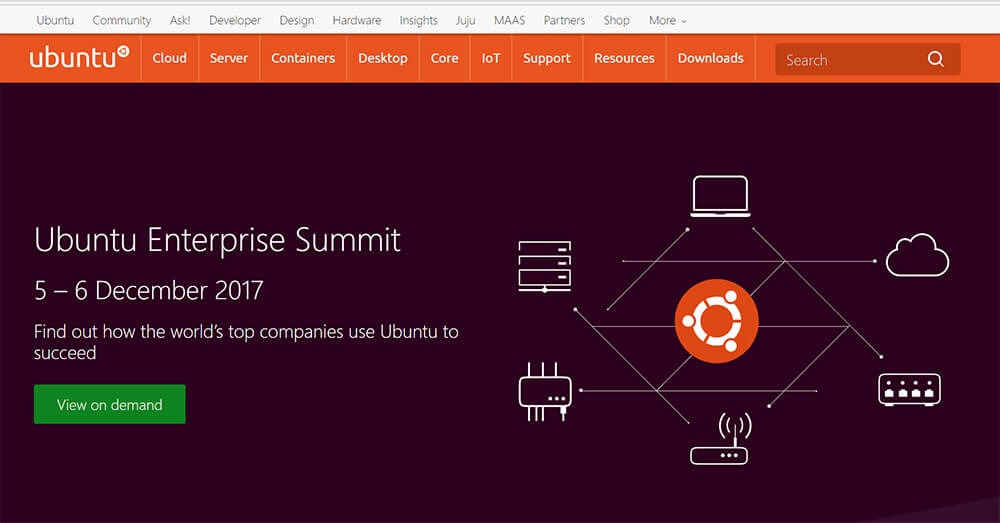The height and width of the screenshot is (523, 1000).
Task: Click the Ubuntu logo in orange navbar
Action: tap(79, 57)
